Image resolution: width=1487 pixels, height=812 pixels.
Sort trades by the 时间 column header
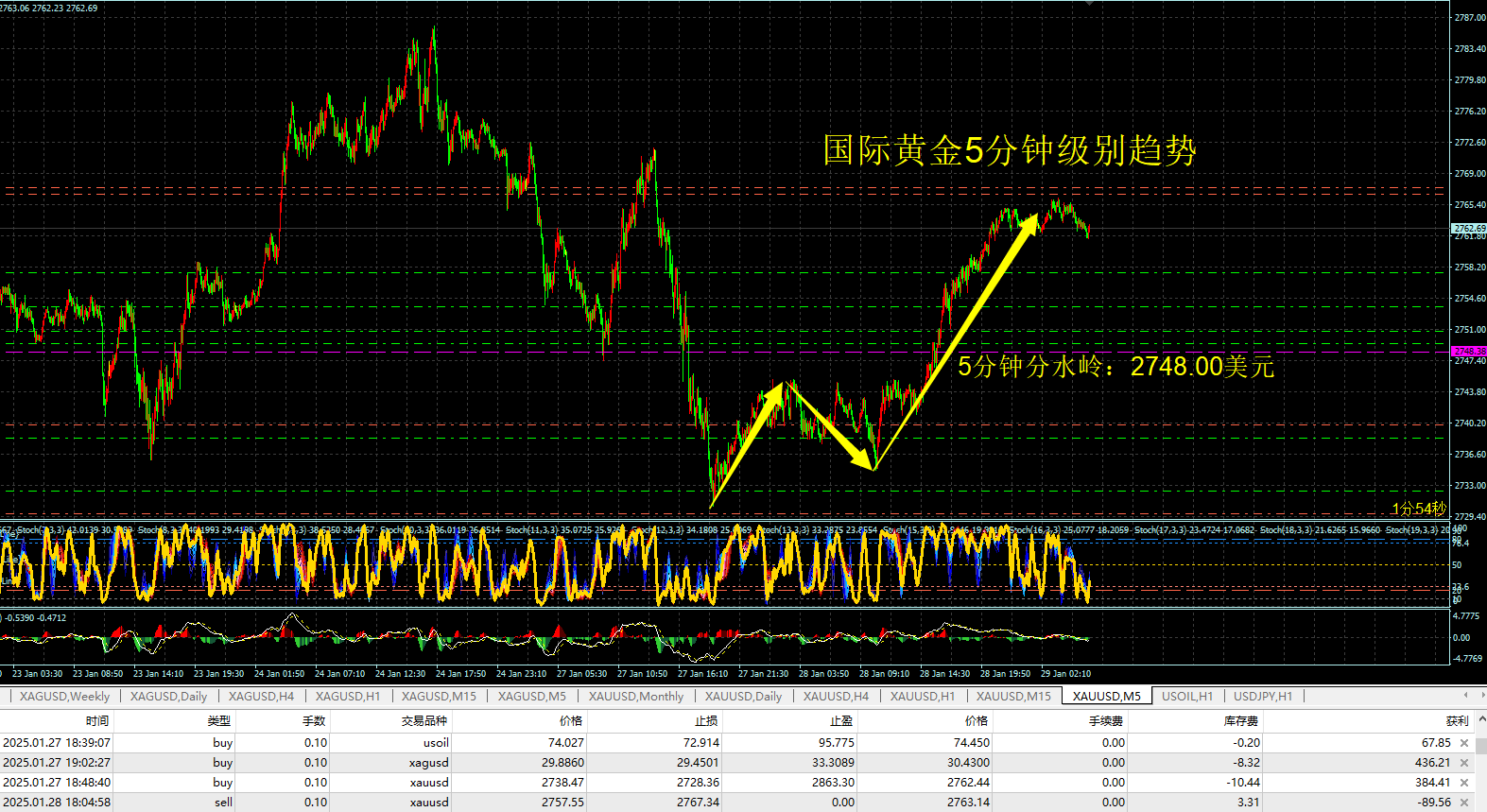click(x=96, y=720)
